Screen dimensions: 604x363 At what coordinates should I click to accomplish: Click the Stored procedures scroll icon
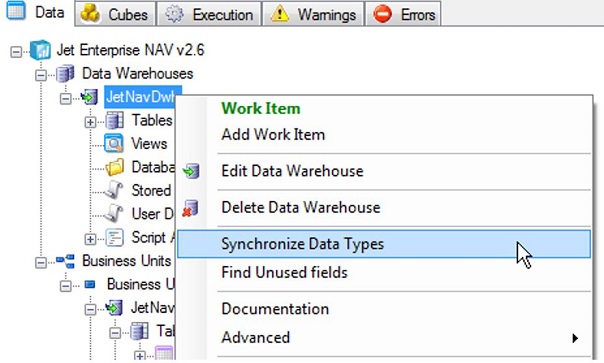click(x=114, y=191)
